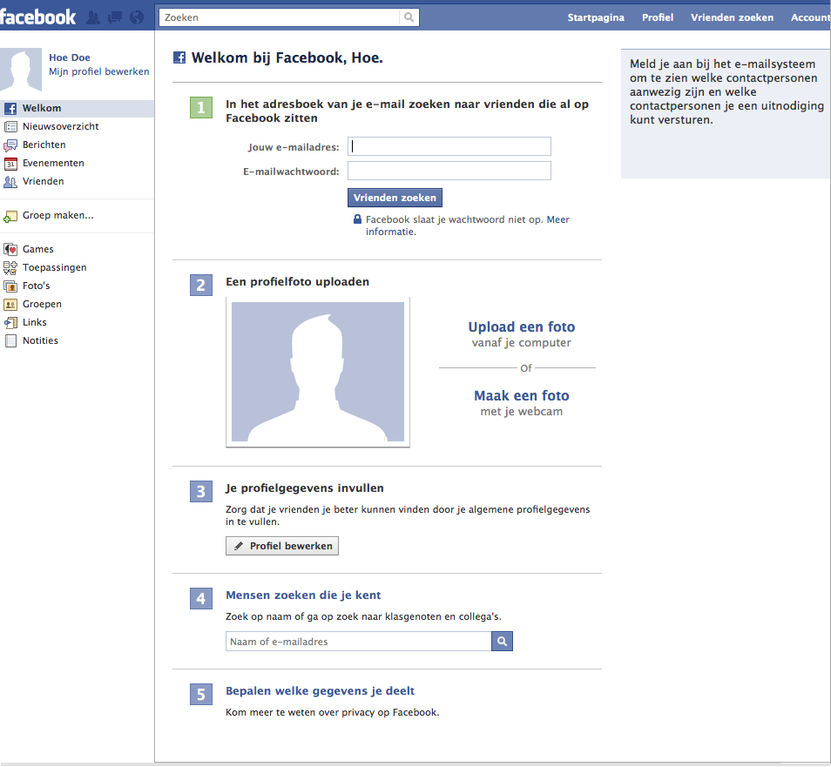The height and width of the screenshot is (767, 831).
Task: Open Profiel in top navigation
Action: pyautogui.click(x=657, y=18)
